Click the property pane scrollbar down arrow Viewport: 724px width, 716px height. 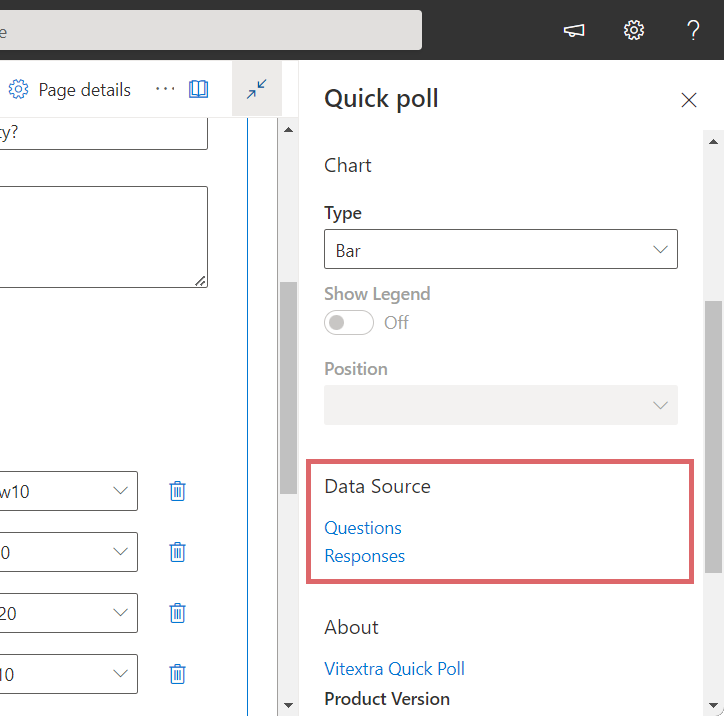click(x=713, y=705)
